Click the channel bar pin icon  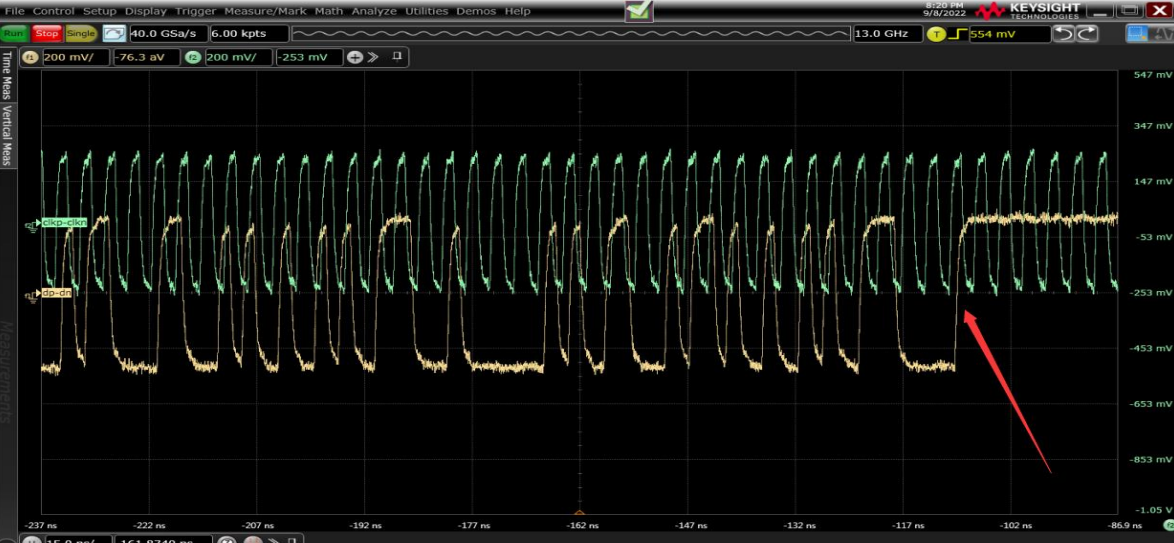398,56
